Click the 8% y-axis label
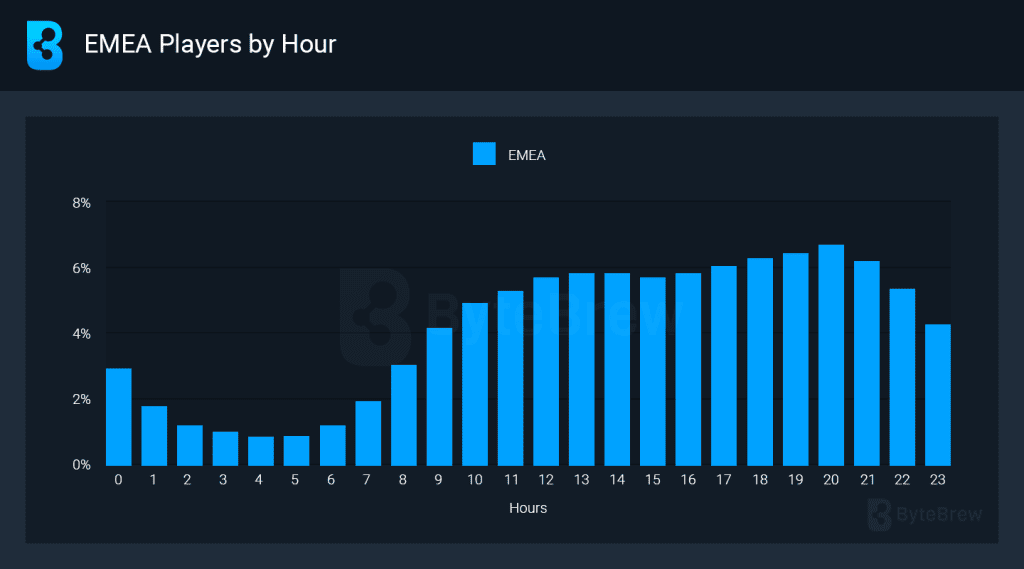1024x569 pixels. point(82,203)
